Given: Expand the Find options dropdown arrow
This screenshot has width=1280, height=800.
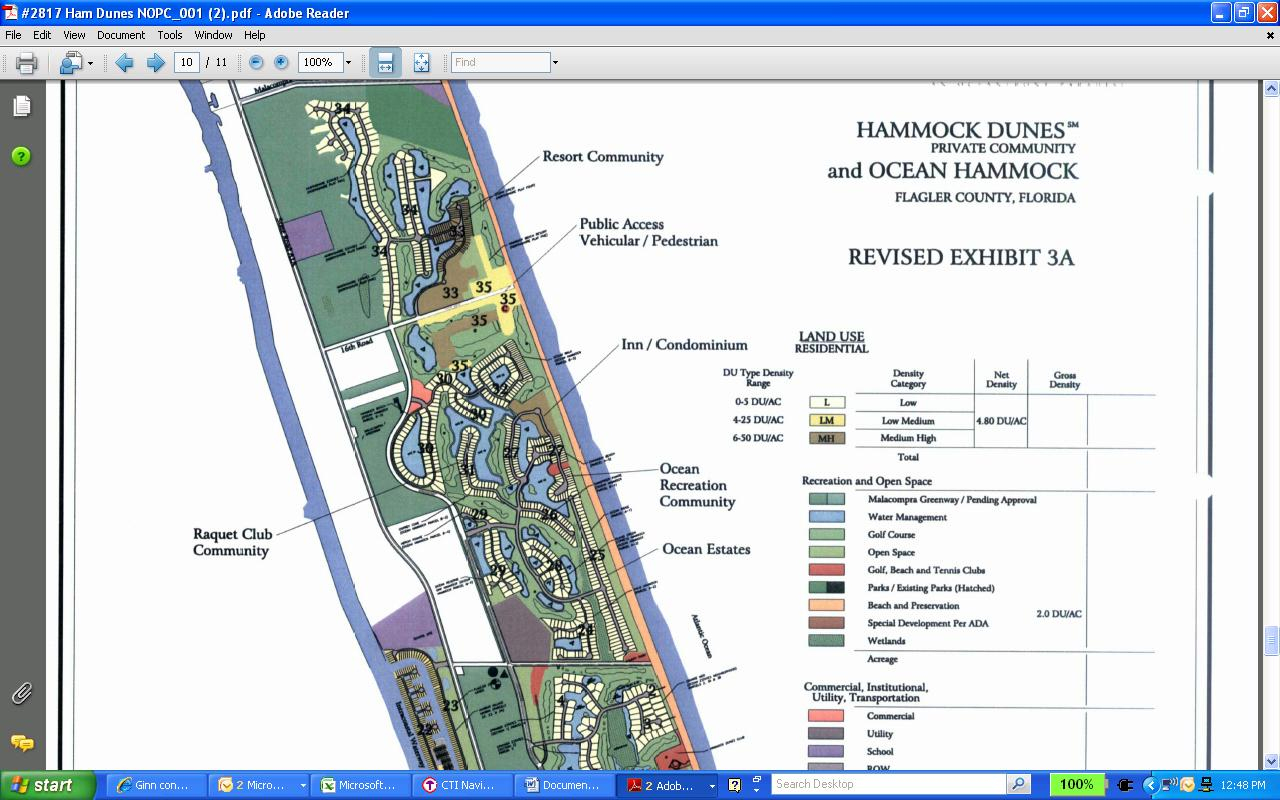Looking at the screenshot, I should 555,63.
